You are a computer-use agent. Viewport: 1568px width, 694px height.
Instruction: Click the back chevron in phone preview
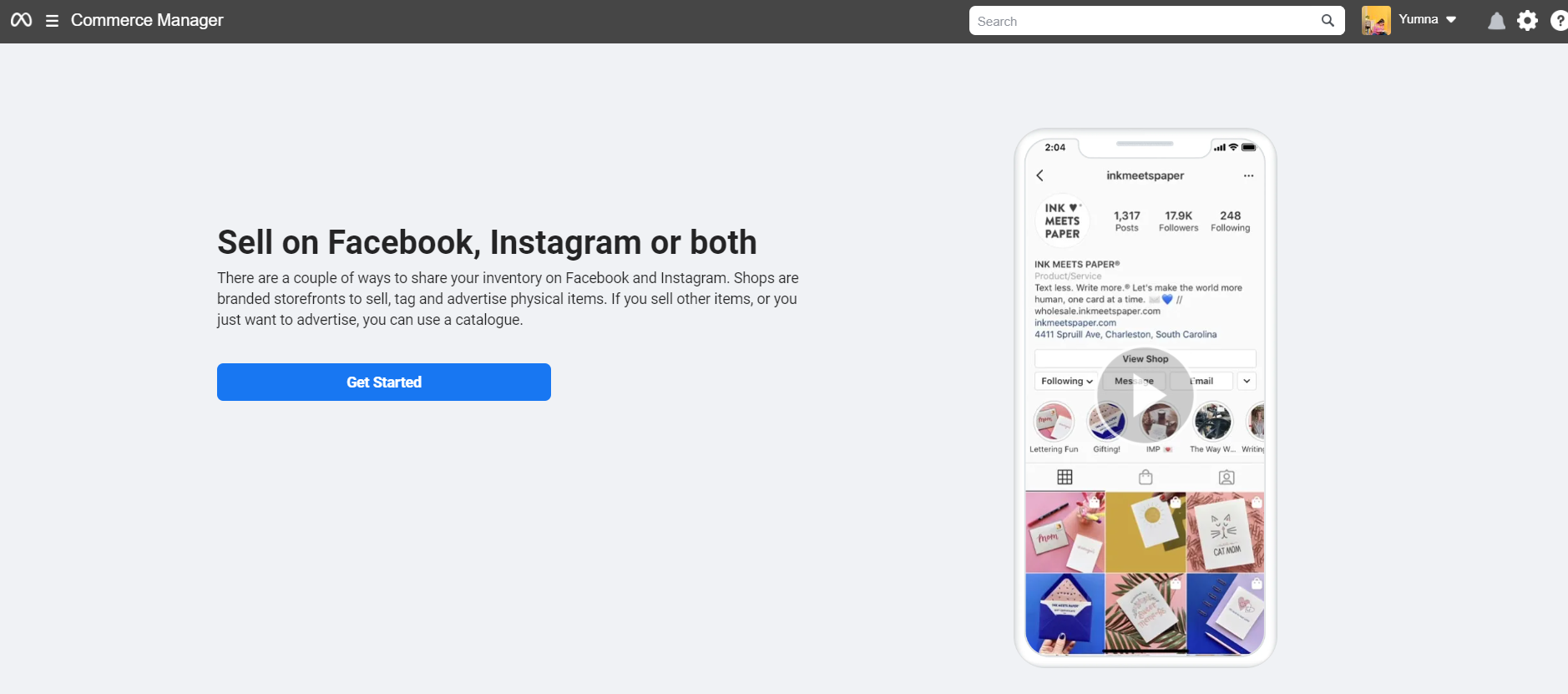1040,175
